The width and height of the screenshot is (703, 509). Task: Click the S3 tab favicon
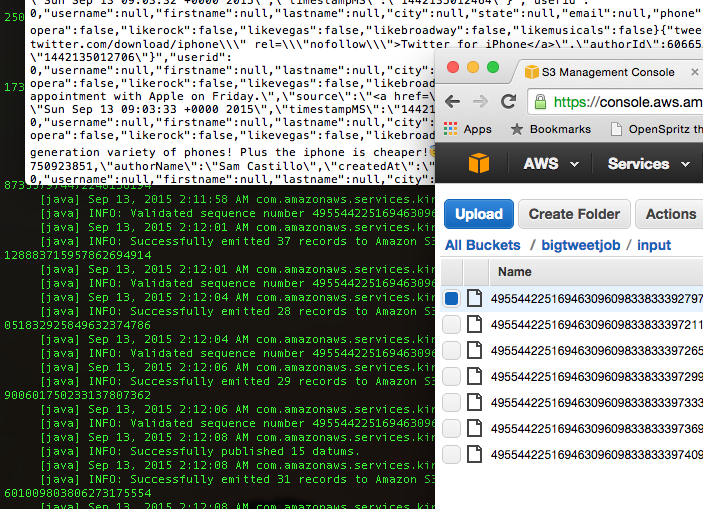pos(531,72)
